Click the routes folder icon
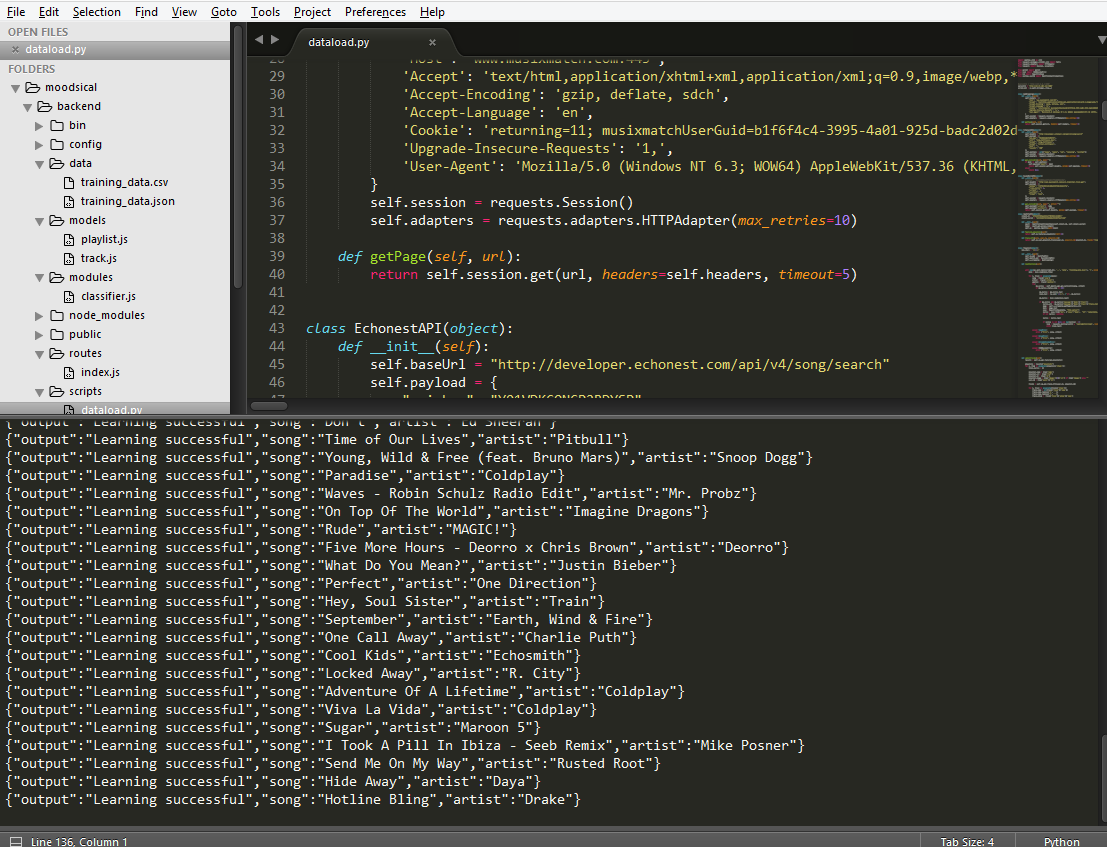 (56, 354)
